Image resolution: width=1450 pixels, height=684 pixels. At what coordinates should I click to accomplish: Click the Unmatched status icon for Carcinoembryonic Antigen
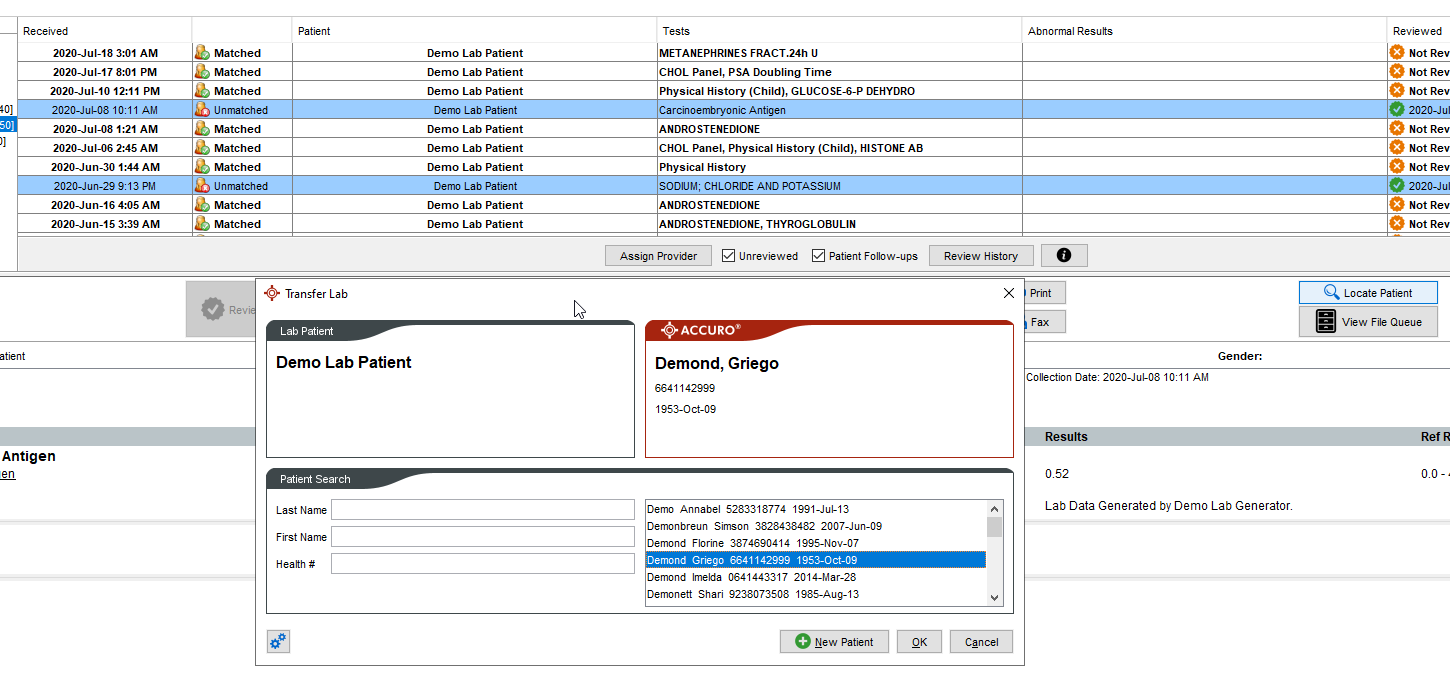(x=202, y=110)
